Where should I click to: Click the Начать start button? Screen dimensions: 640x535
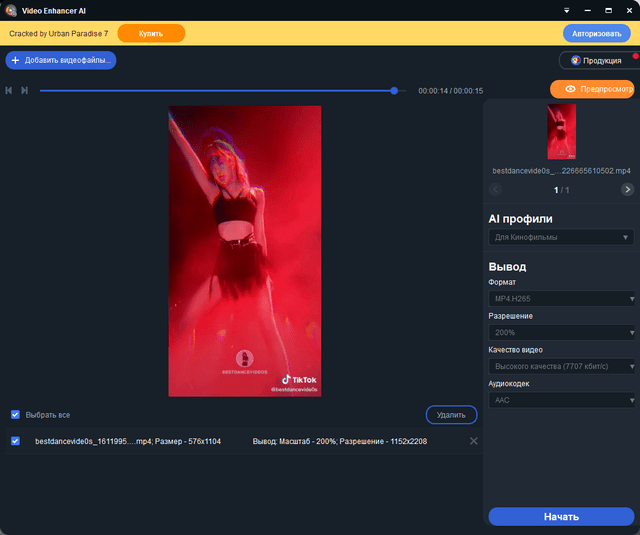pyautogui.click(x=561, y=517)
